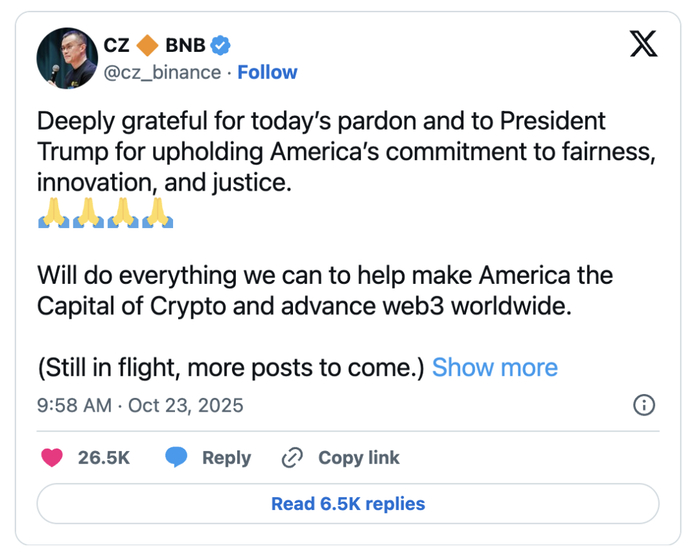Open the 9:58 AM Oct 23, 2025 timestamp
The width and height of the screenshot is (700, 560).
pos(140,405)
